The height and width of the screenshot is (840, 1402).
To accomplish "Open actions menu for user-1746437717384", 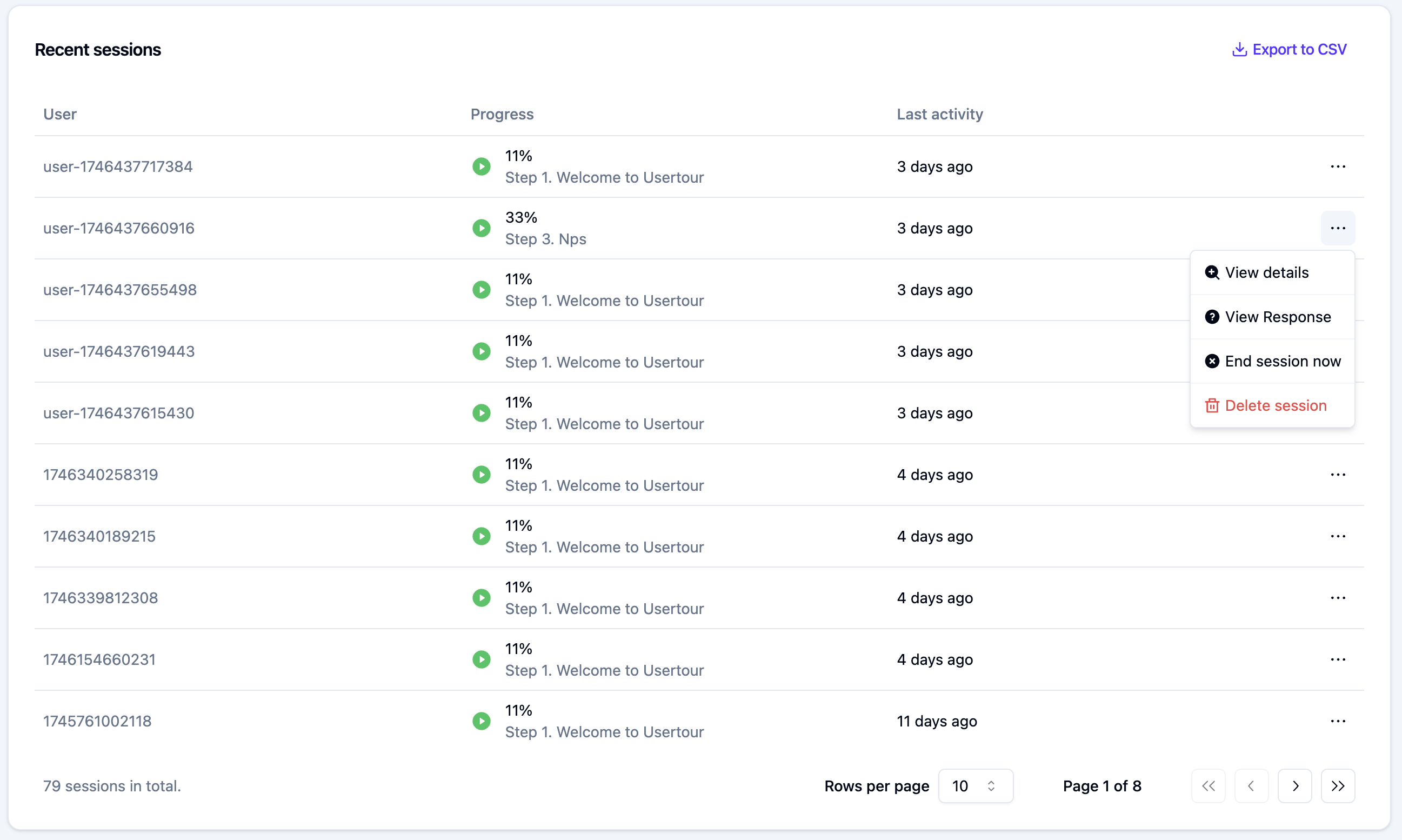I will click(1338, 166).
